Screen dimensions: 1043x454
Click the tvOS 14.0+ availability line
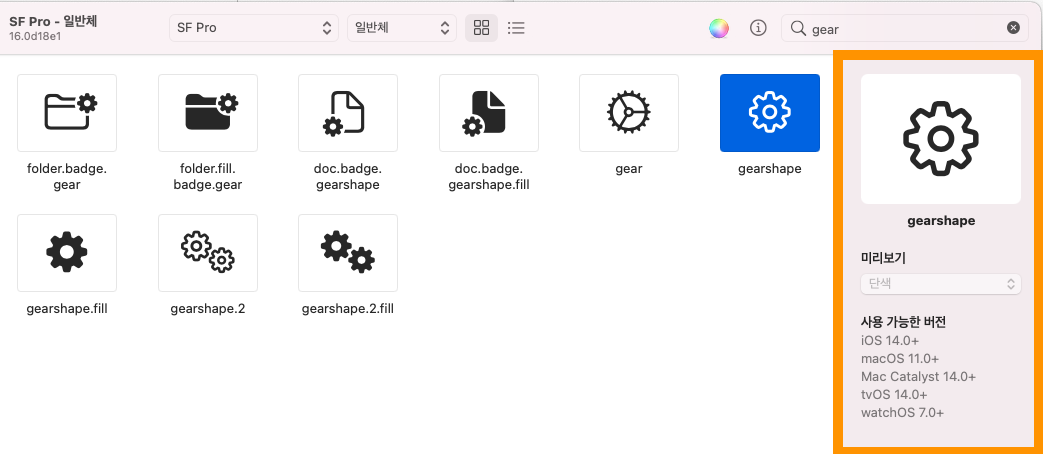(894, 395)
